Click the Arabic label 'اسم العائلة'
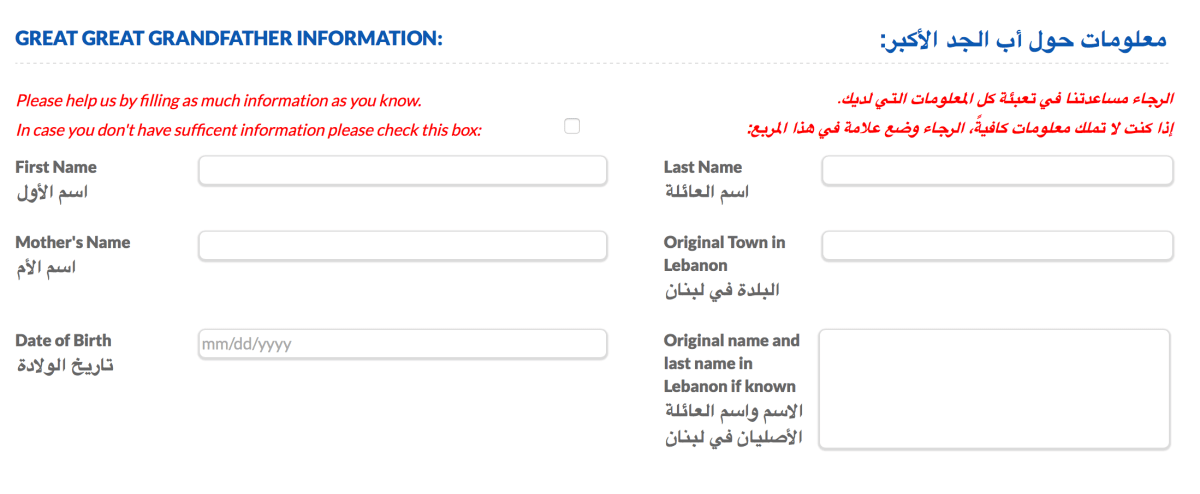 (707, 191)
